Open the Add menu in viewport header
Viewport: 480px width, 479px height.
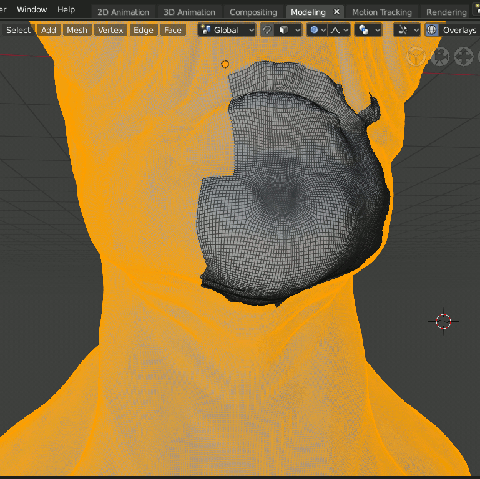(x=49, y=30)
